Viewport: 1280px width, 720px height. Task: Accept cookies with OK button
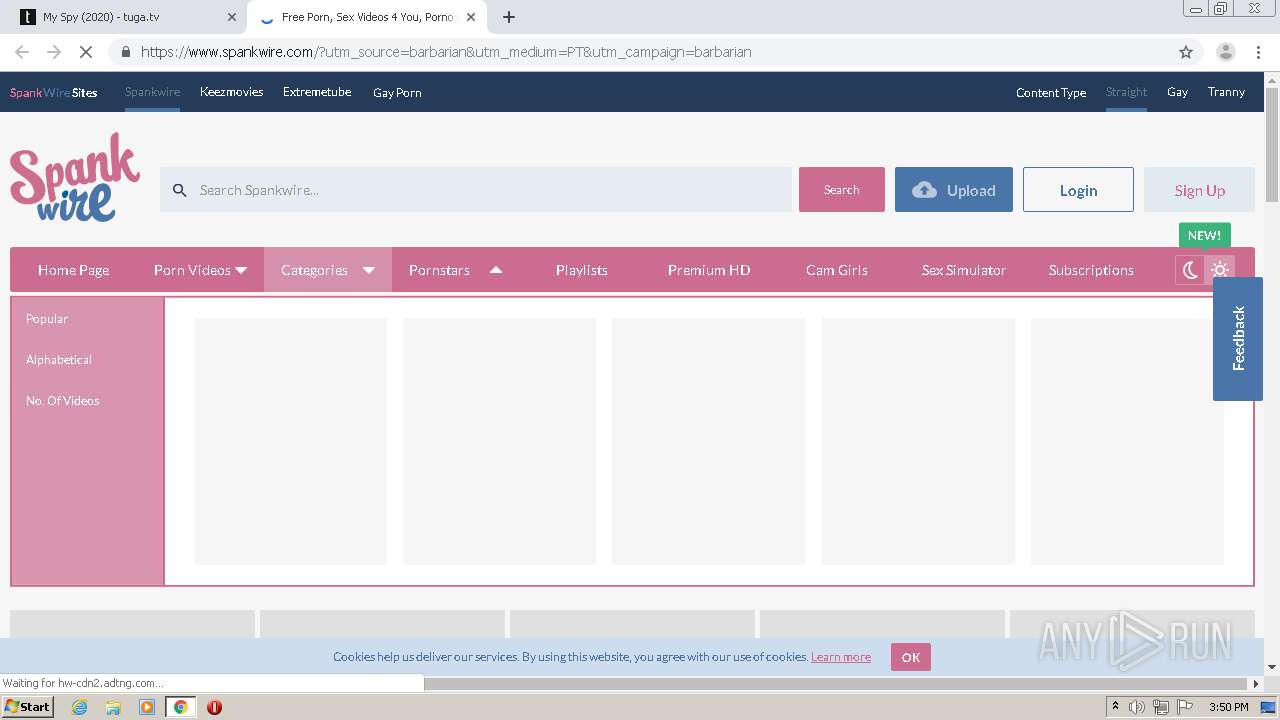tap(911, 657)
